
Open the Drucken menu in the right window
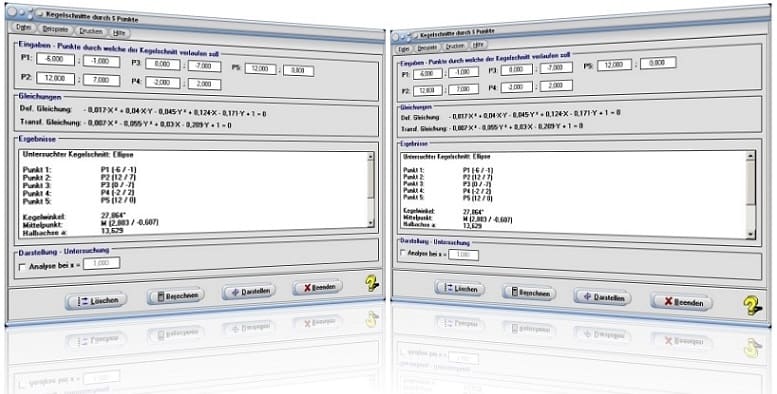(454, 47)
